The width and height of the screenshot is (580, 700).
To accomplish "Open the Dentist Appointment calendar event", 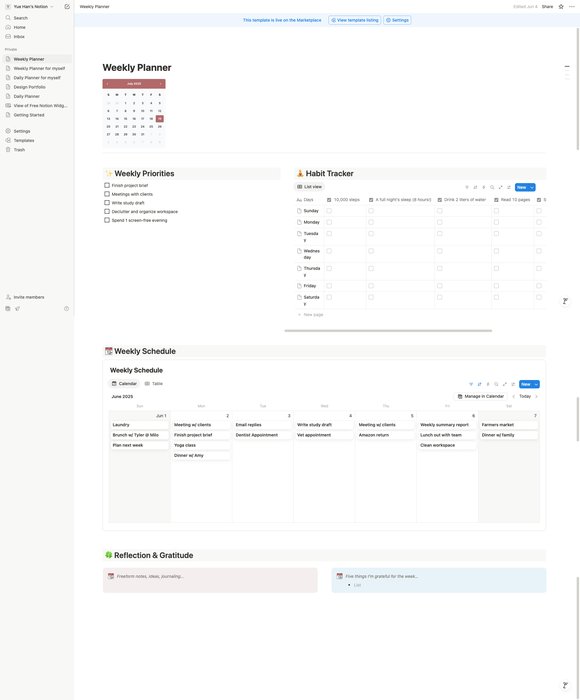I will (263, 435).
